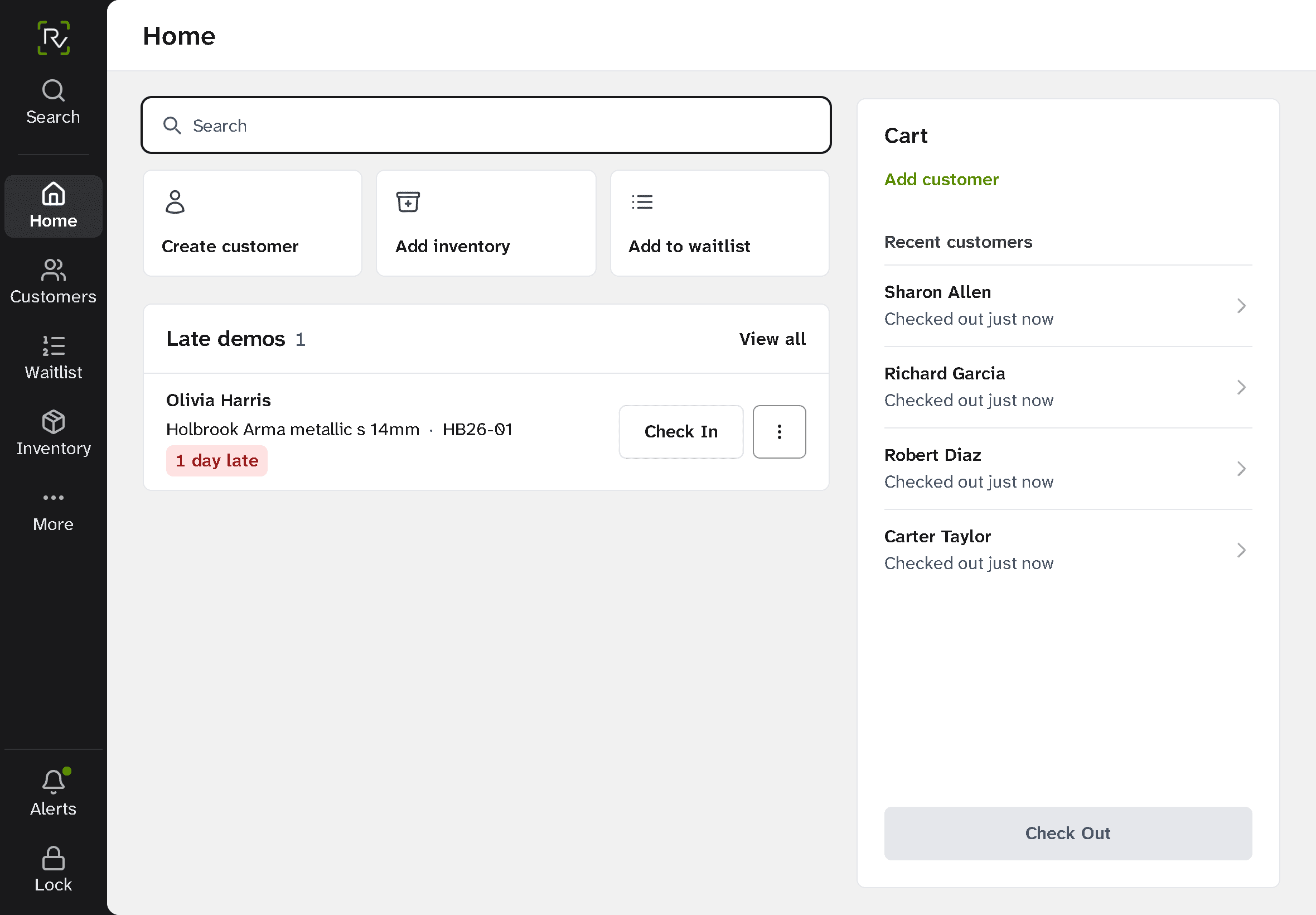Open the Waitlist section

click(x=54, y=357)
